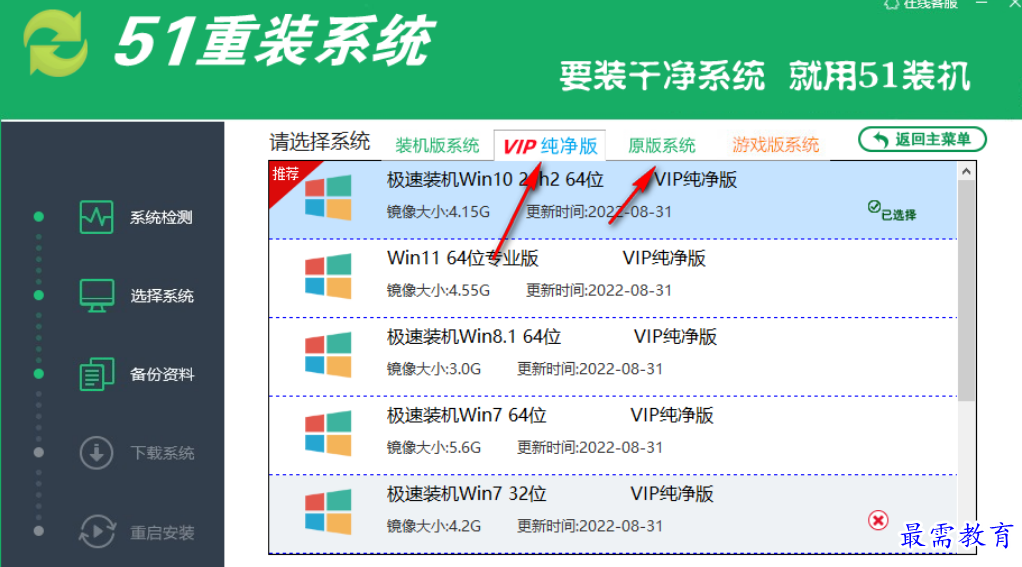Select the 选择系统 sidebar label

pos(162,296)
